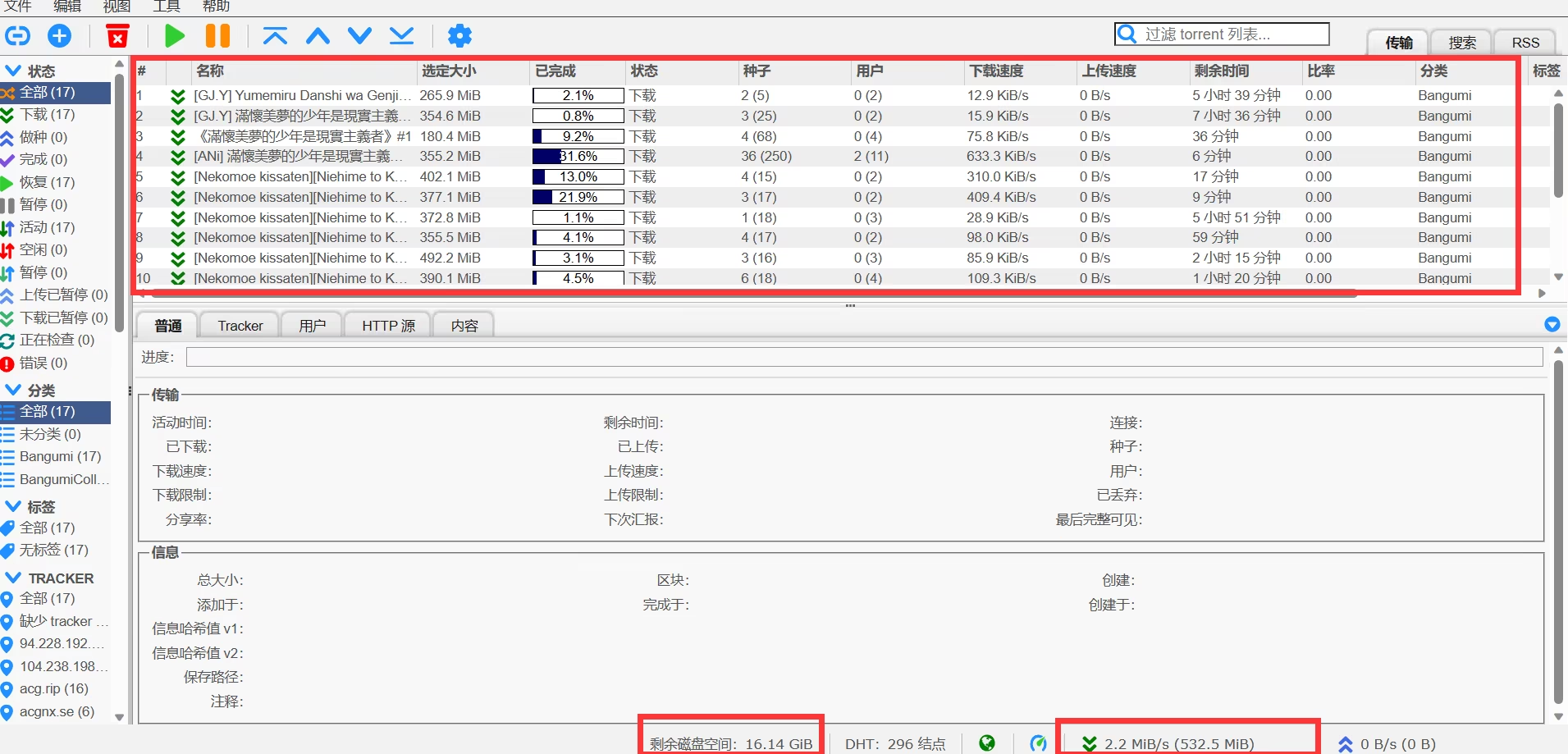The height and width of the screenshot is (754, 1568).
Task: Open the RSS tab
Action: [1525, 43]
